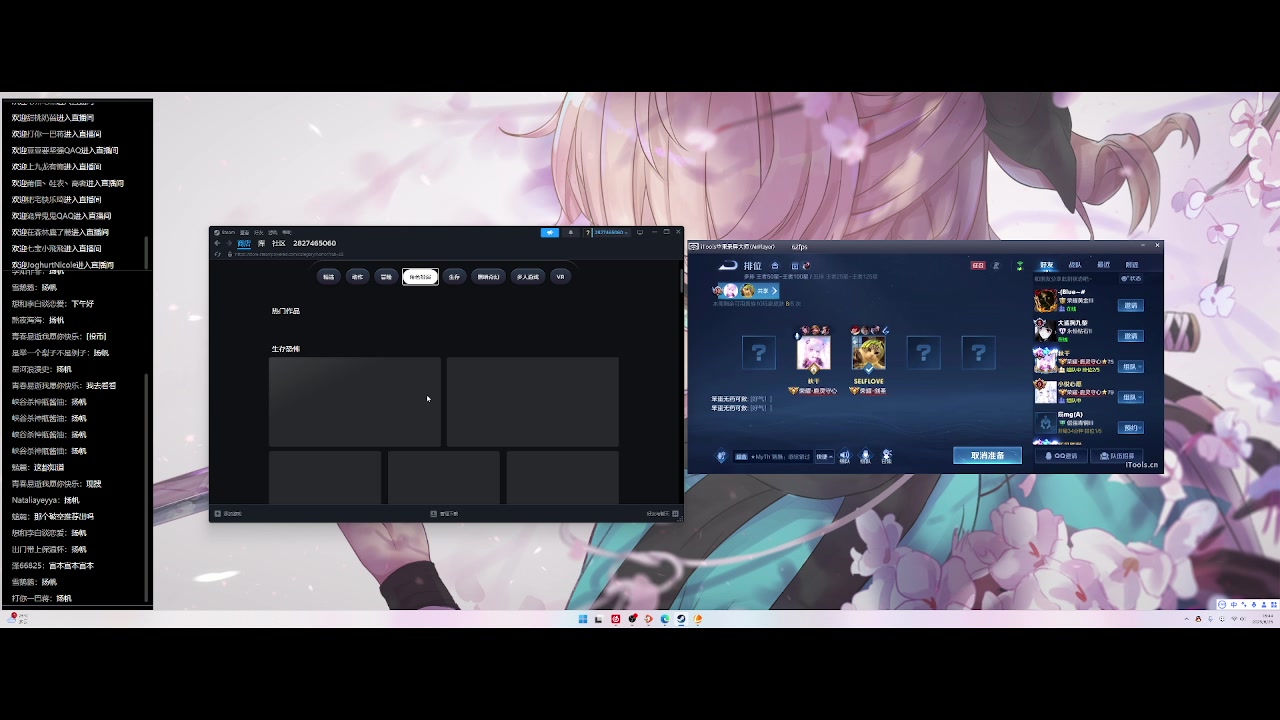Click the square icon next to home

pyautogui.click(x=795, y=266)
